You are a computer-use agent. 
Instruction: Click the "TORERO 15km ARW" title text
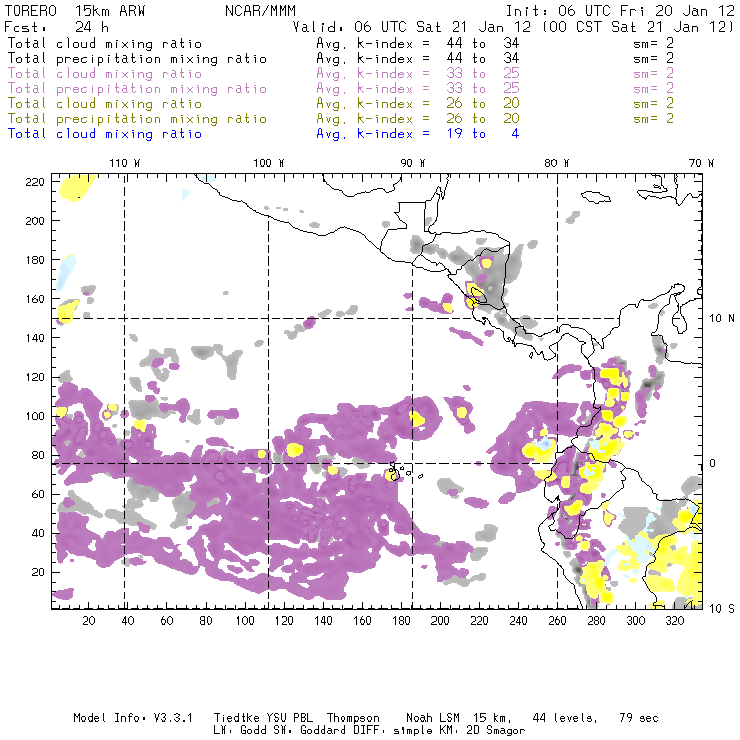click(x=75, y=11)
